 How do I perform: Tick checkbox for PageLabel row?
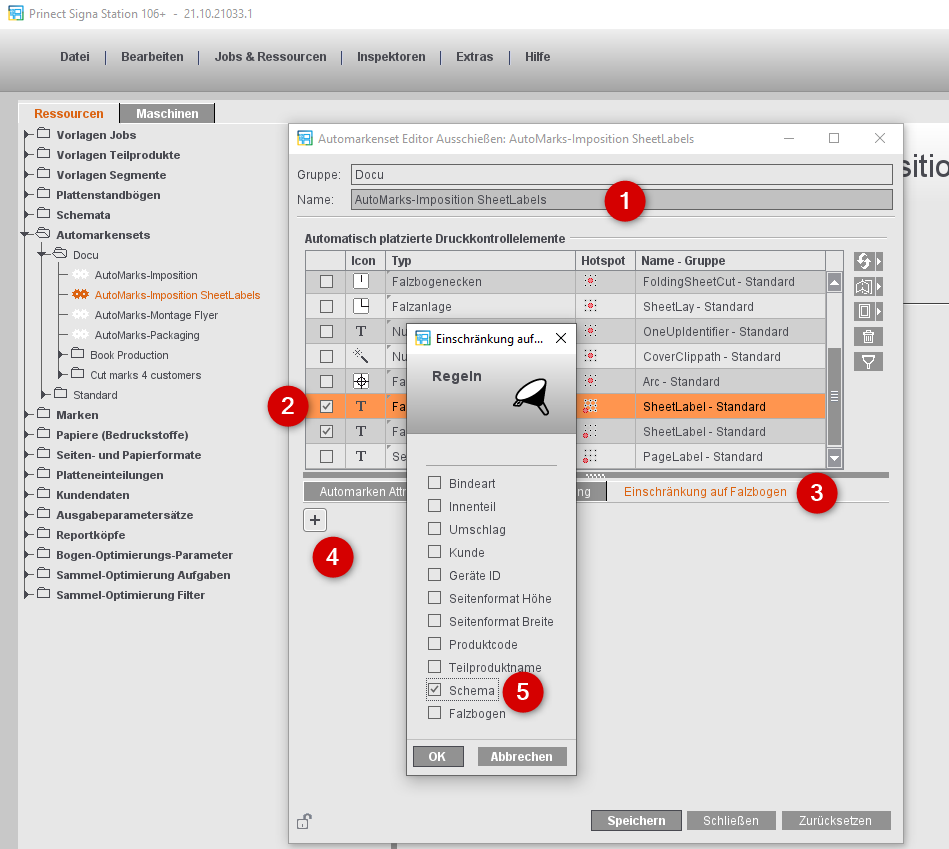click(326, 456)
